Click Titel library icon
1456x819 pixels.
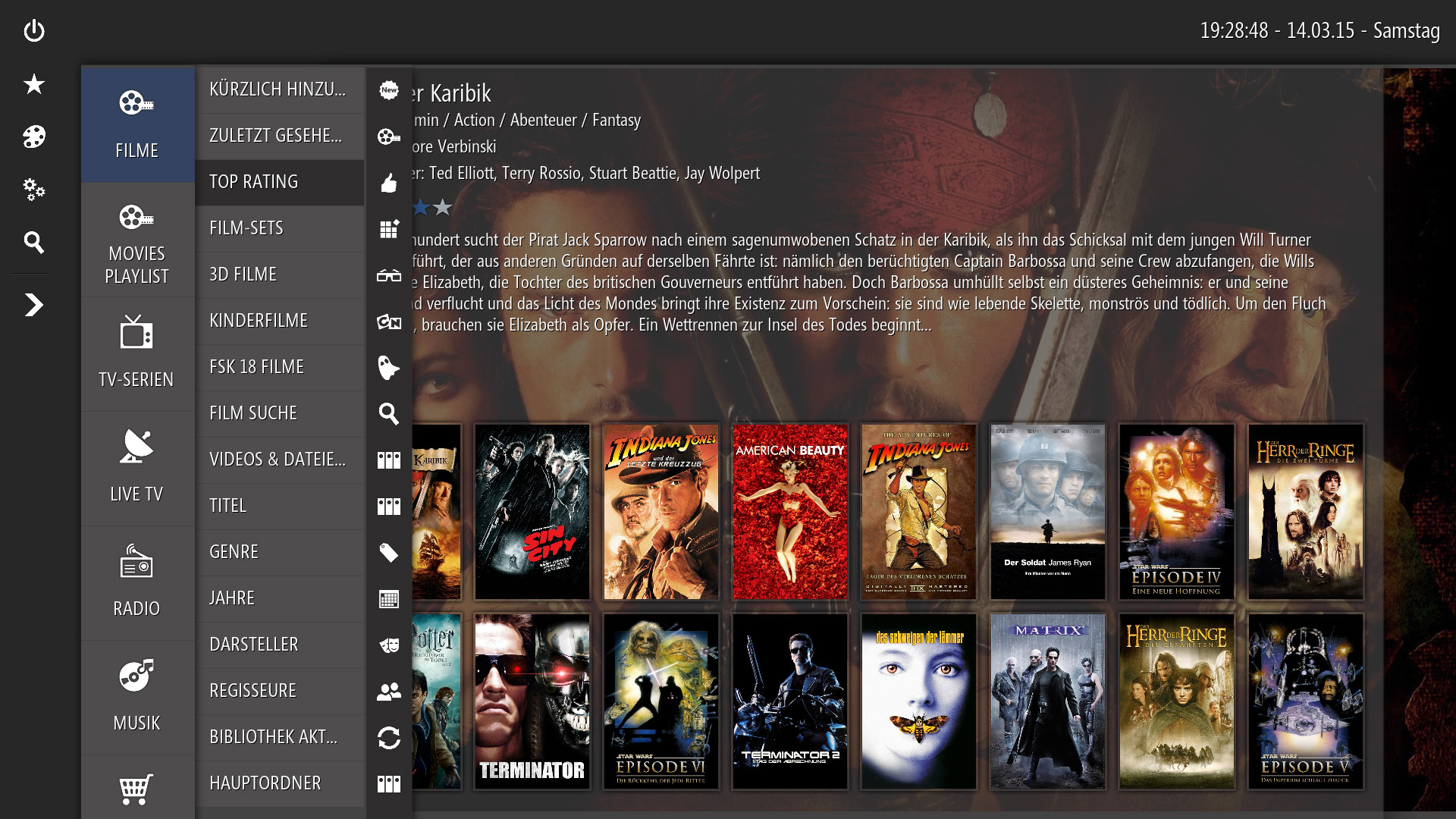click(x=389, y=507)
